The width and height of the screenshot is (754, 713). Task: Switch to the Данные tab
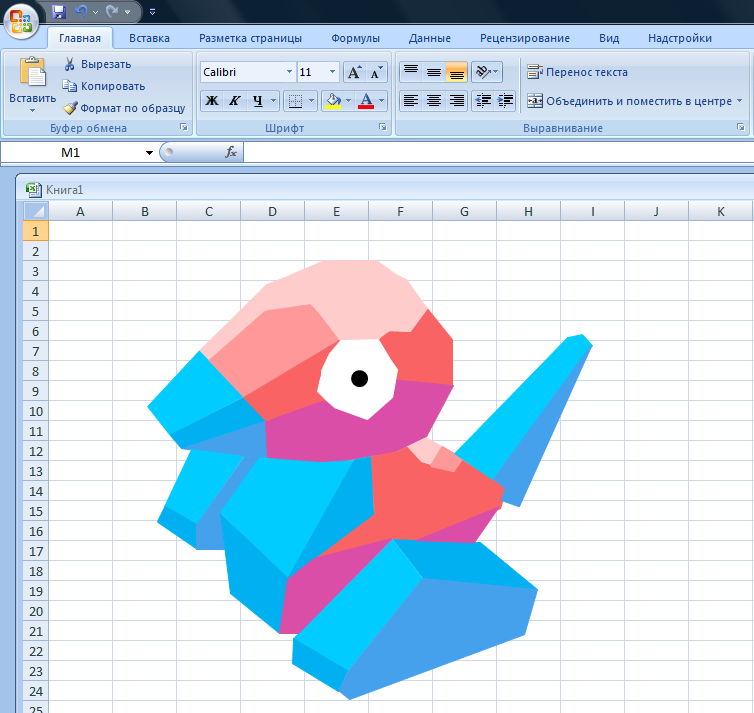coord(429,38)
